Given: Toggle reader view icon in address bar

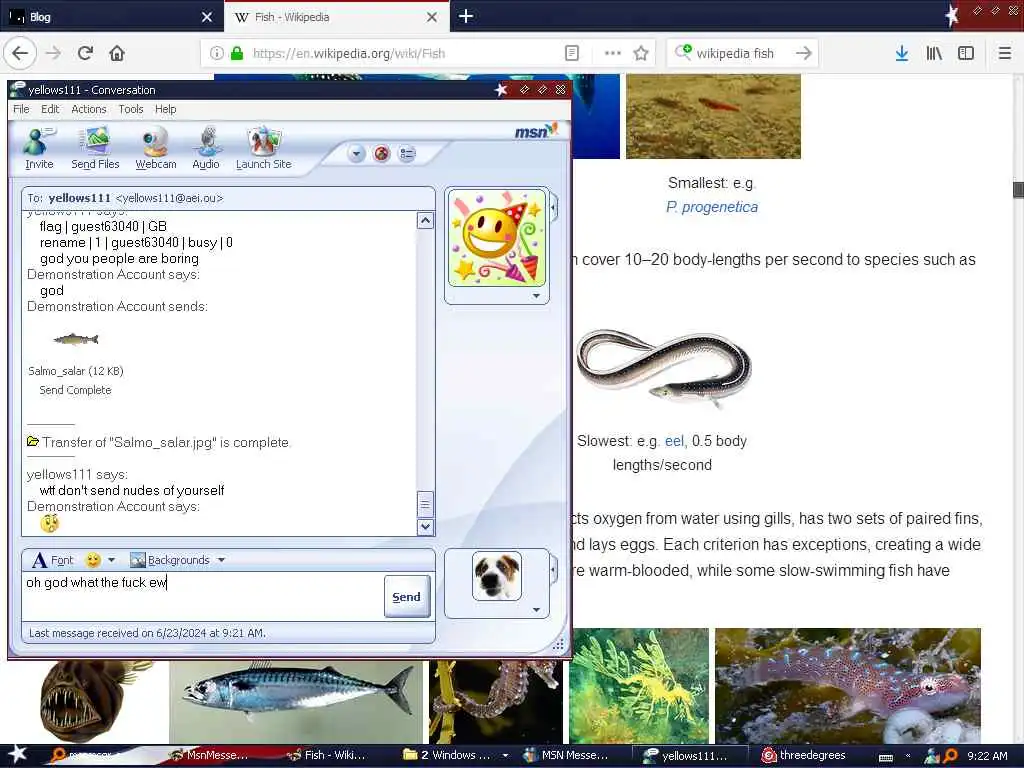Looking at the screenshot, I should coord(571,54).
